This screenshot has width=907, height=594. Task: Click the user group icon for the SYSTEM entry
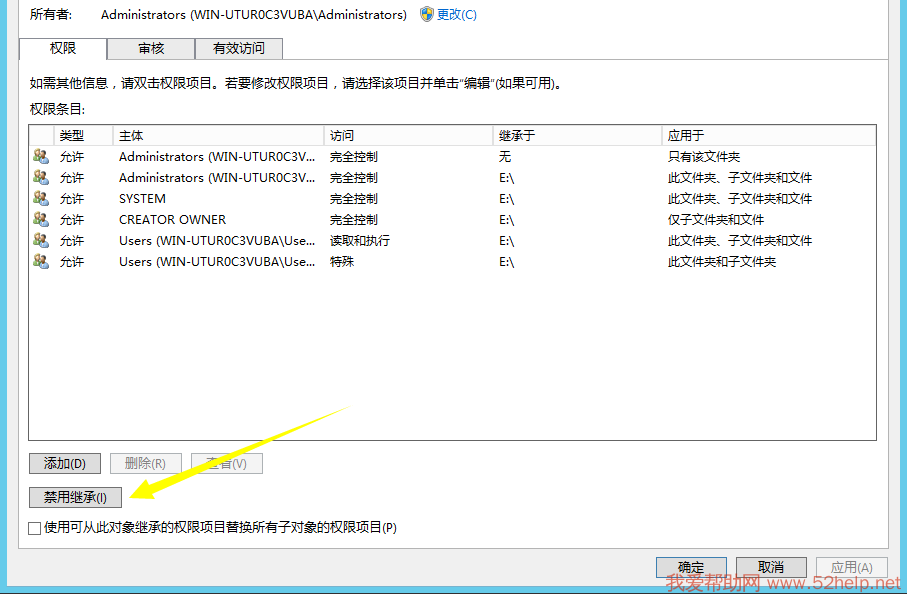(x=40, y=198)
